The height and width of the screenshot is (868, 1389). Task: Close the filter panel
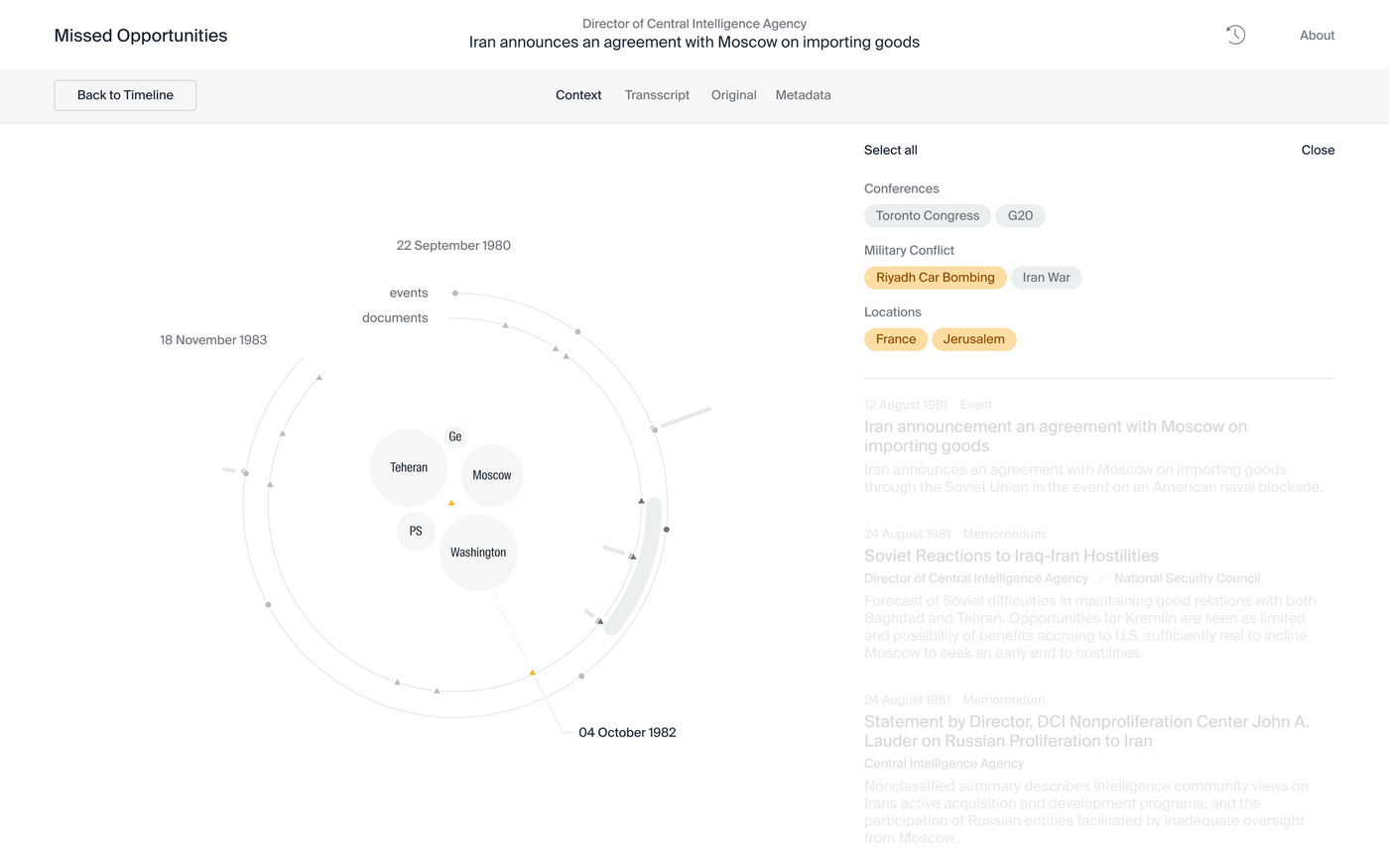pos(1318,150)
